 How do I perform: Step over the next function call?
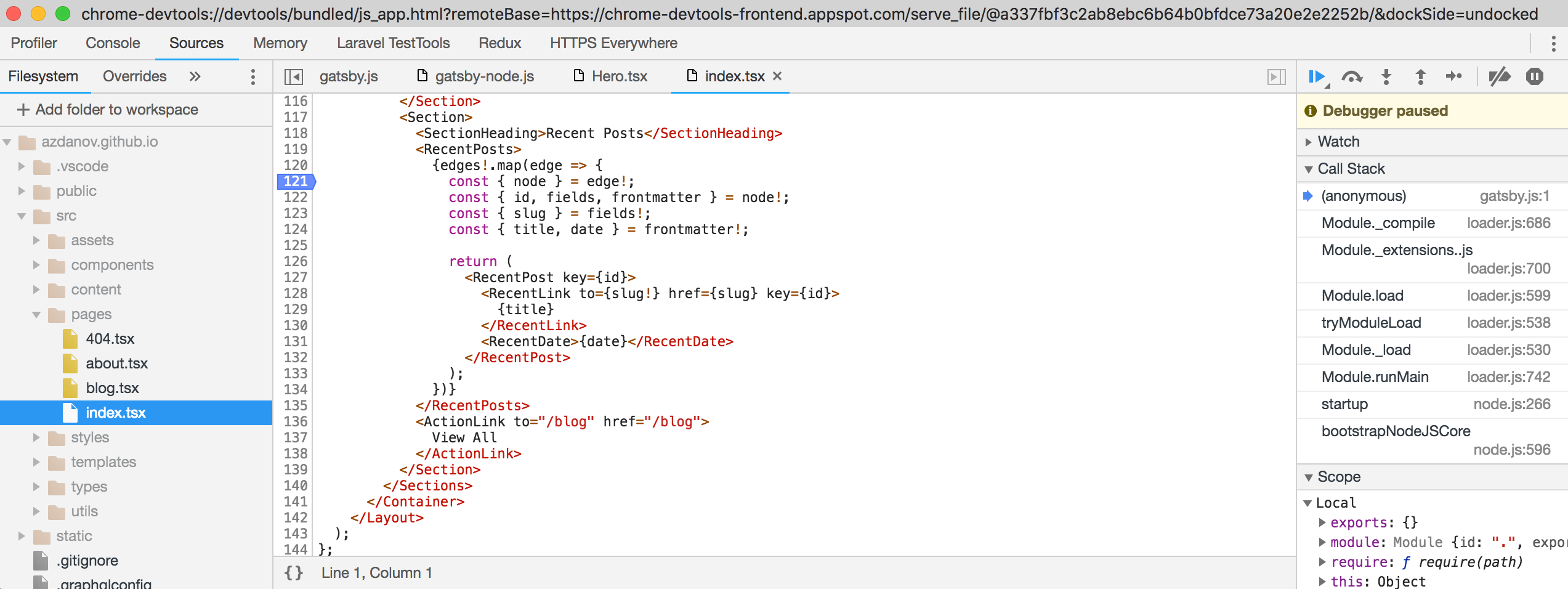coord(1352,76)
